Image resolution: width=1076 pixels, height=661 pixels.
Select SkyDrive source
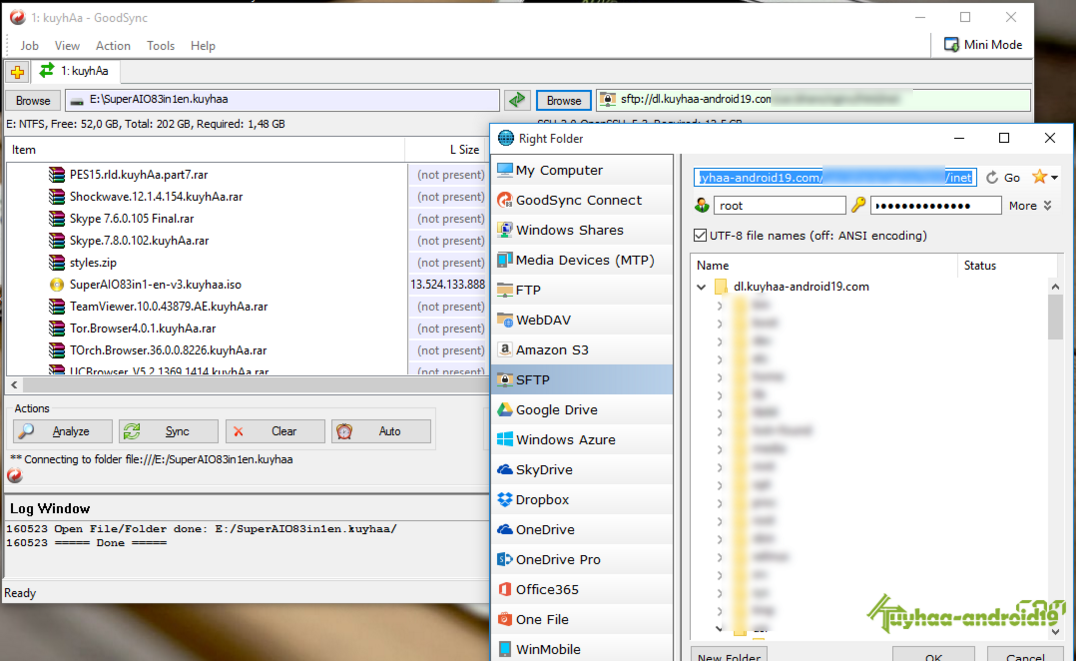click(583, 469)
